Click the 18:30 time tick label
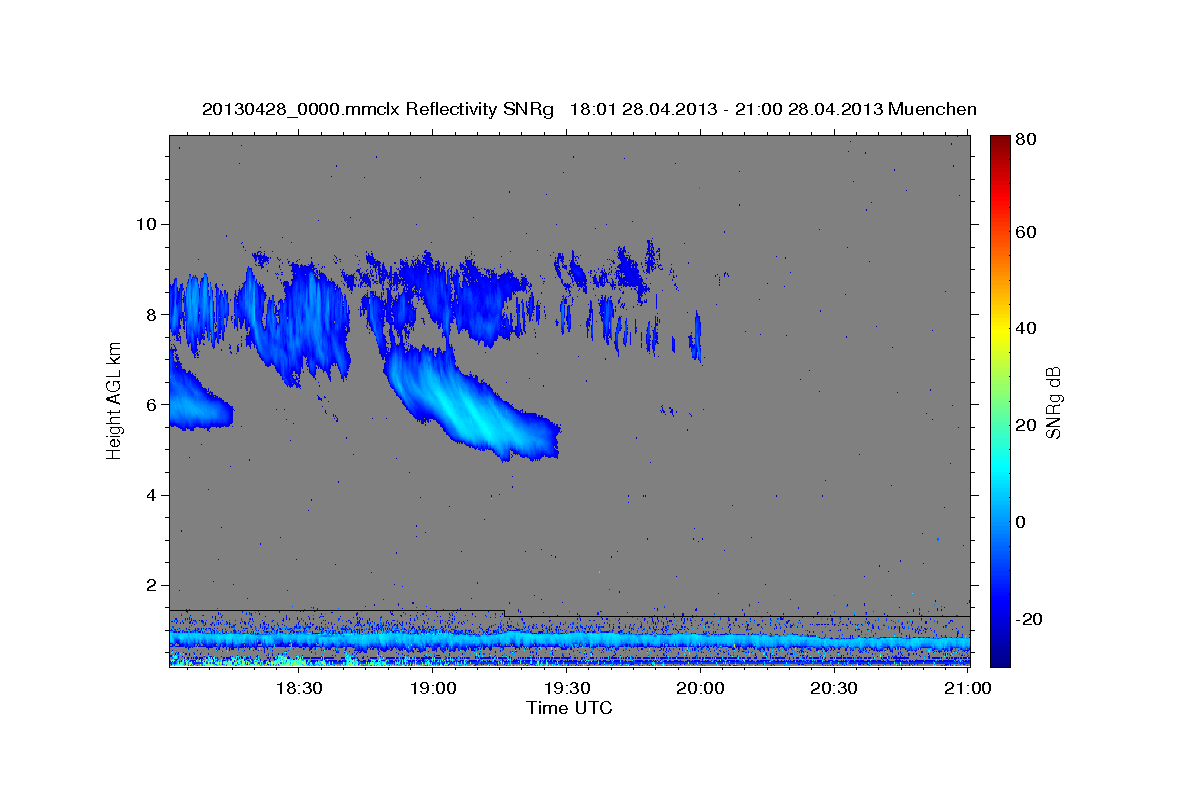The height and width of the screenshot is (800, 1200). pyautogui.click(x=298, y=688)
